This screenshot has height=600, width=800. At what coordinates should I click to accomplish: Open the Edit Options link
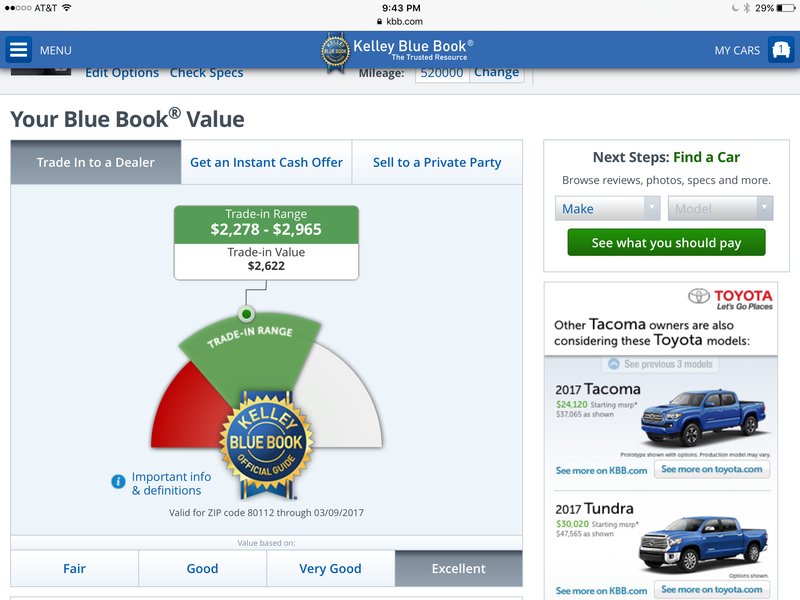click(x=122, y=73)
